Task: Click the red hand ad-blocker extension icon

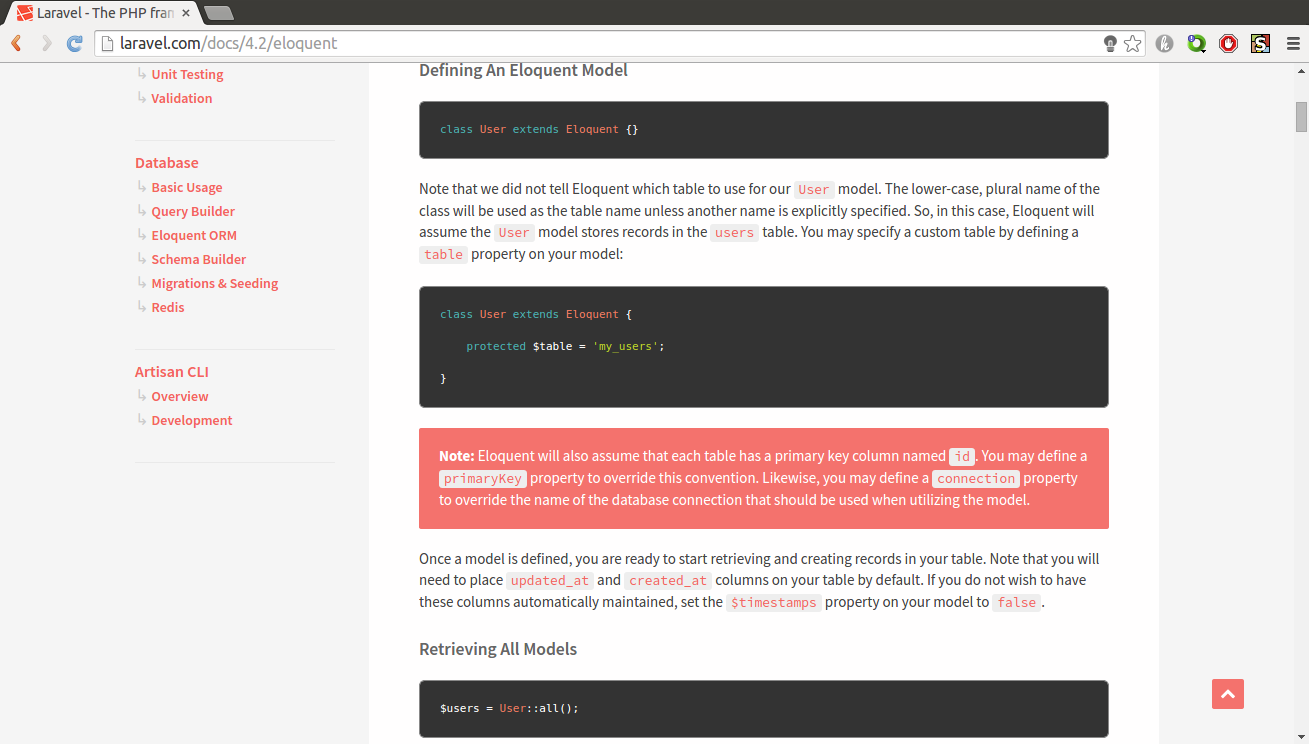Action: click(x=1228, y=43)
